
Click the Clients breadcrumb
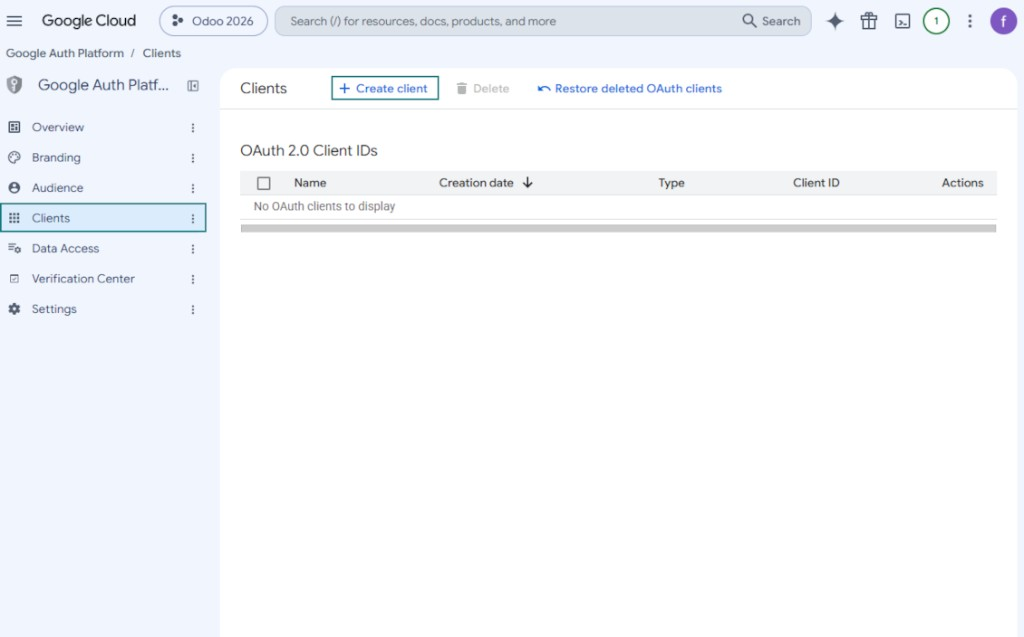[162, 53]
